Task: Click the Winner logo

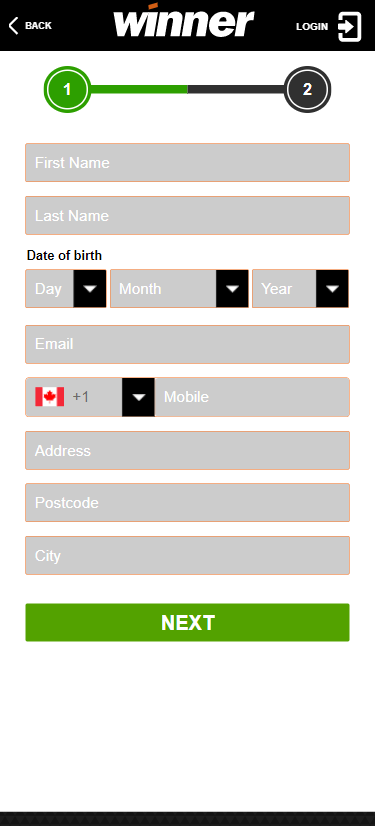Action: click(x=184, y=21)
